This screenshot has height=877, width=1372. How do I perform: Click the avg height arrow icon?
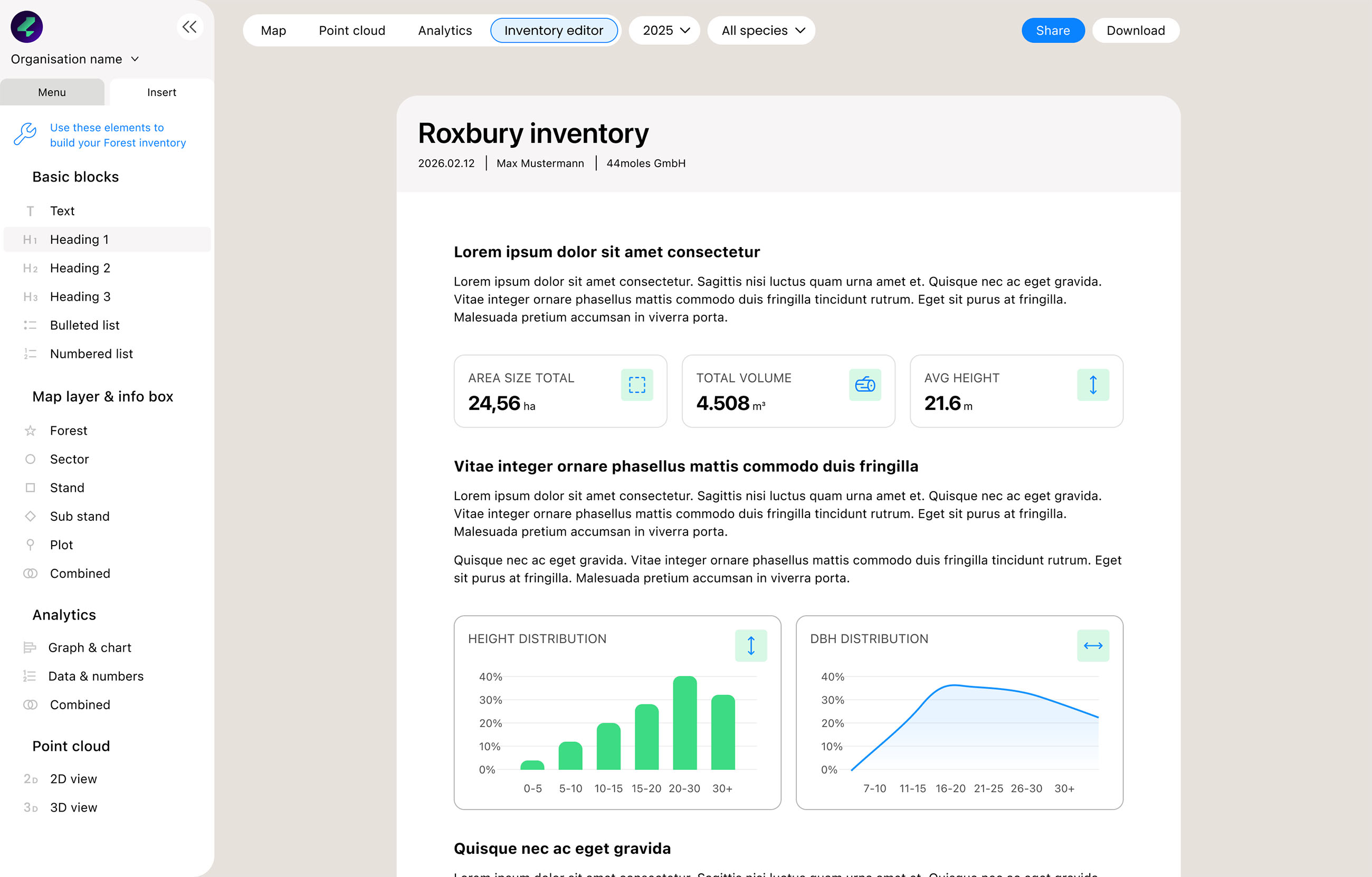tap(1092, 385)
